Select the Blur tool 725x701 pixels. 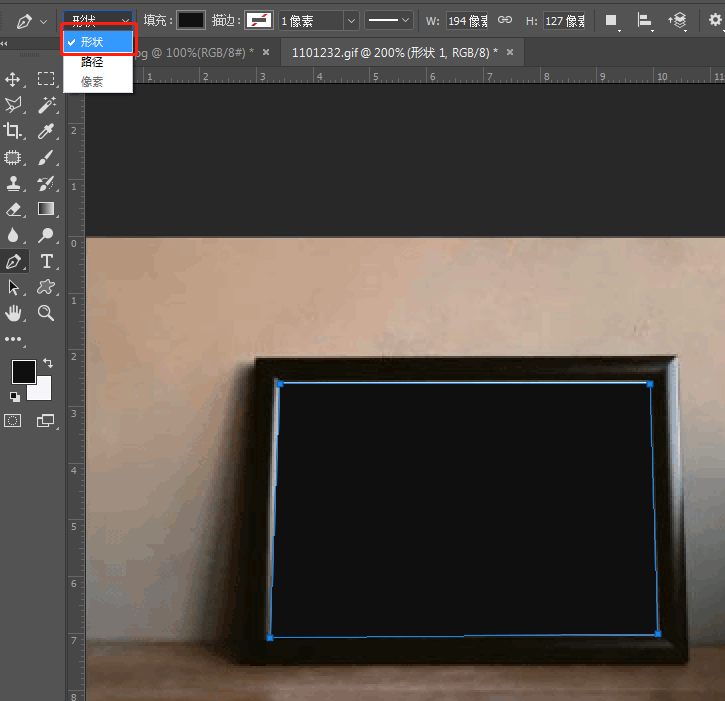point(13,235)
